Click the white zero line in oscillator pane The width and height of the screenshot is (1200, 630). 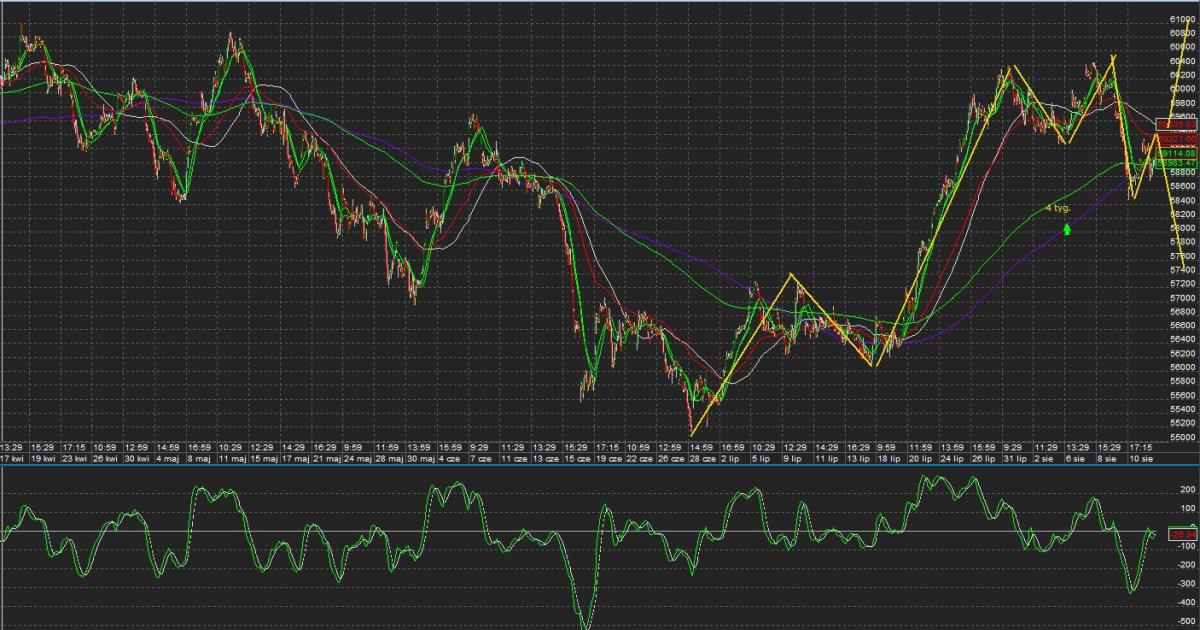pyautogui.click(x=400, y=531)
